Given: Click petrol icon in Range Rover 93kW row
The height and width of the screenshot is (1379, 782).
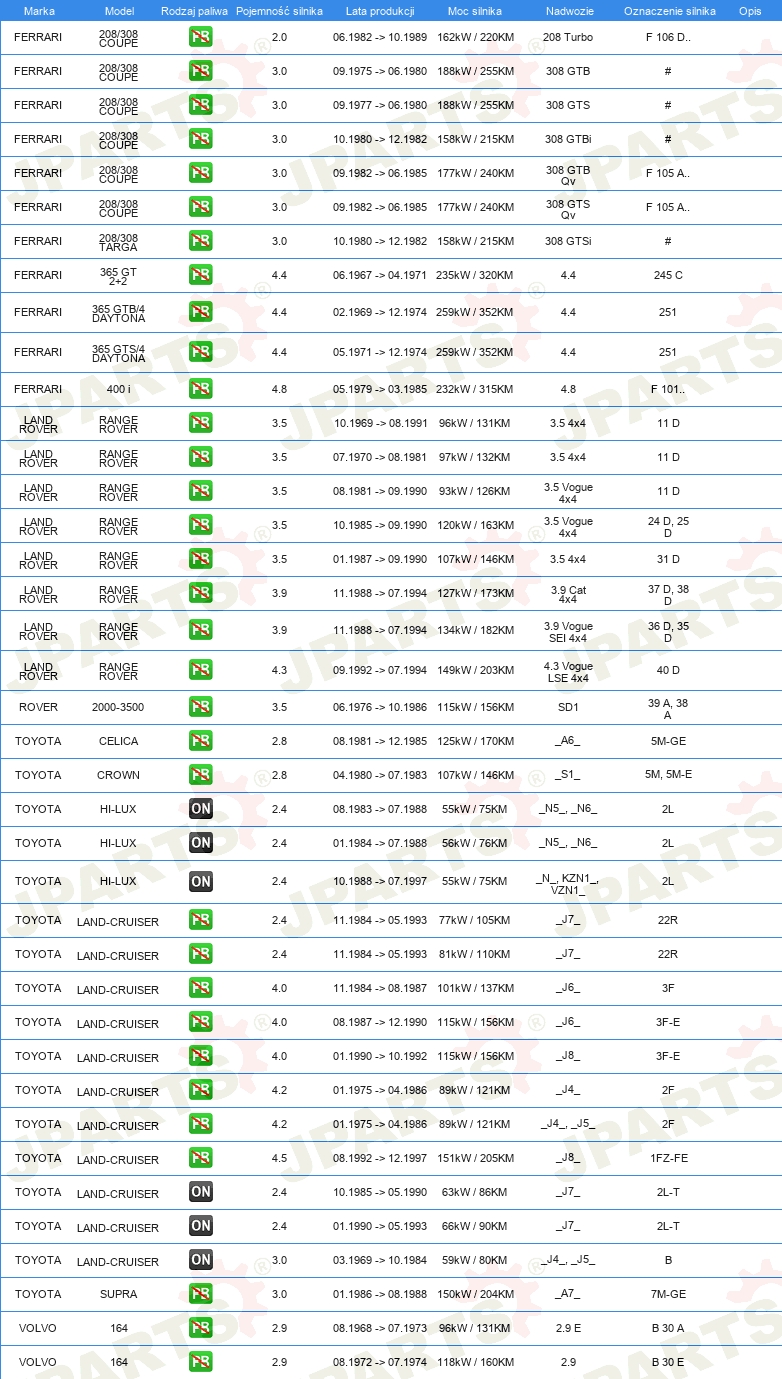Looking at the screenshot, I should 201,491.
